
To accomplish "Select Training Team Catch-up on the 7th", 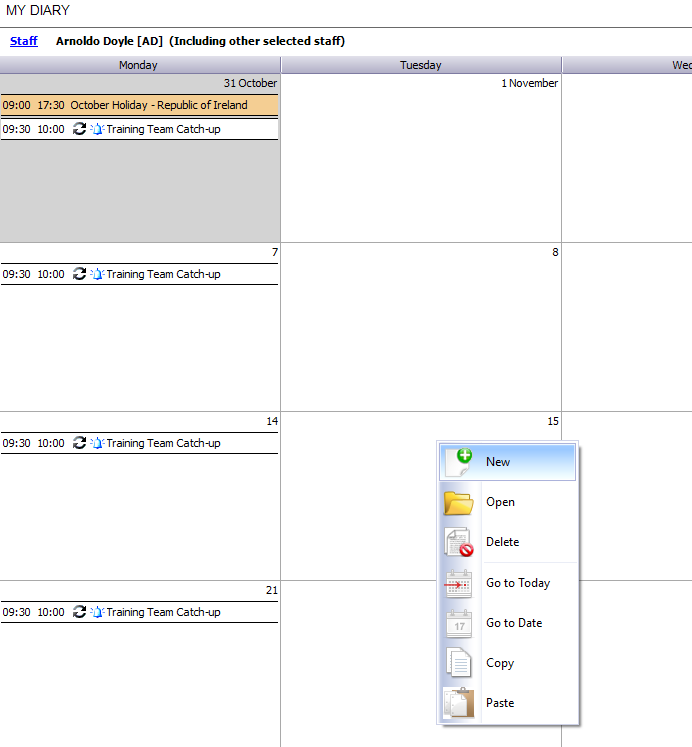I will pos(139,274).
